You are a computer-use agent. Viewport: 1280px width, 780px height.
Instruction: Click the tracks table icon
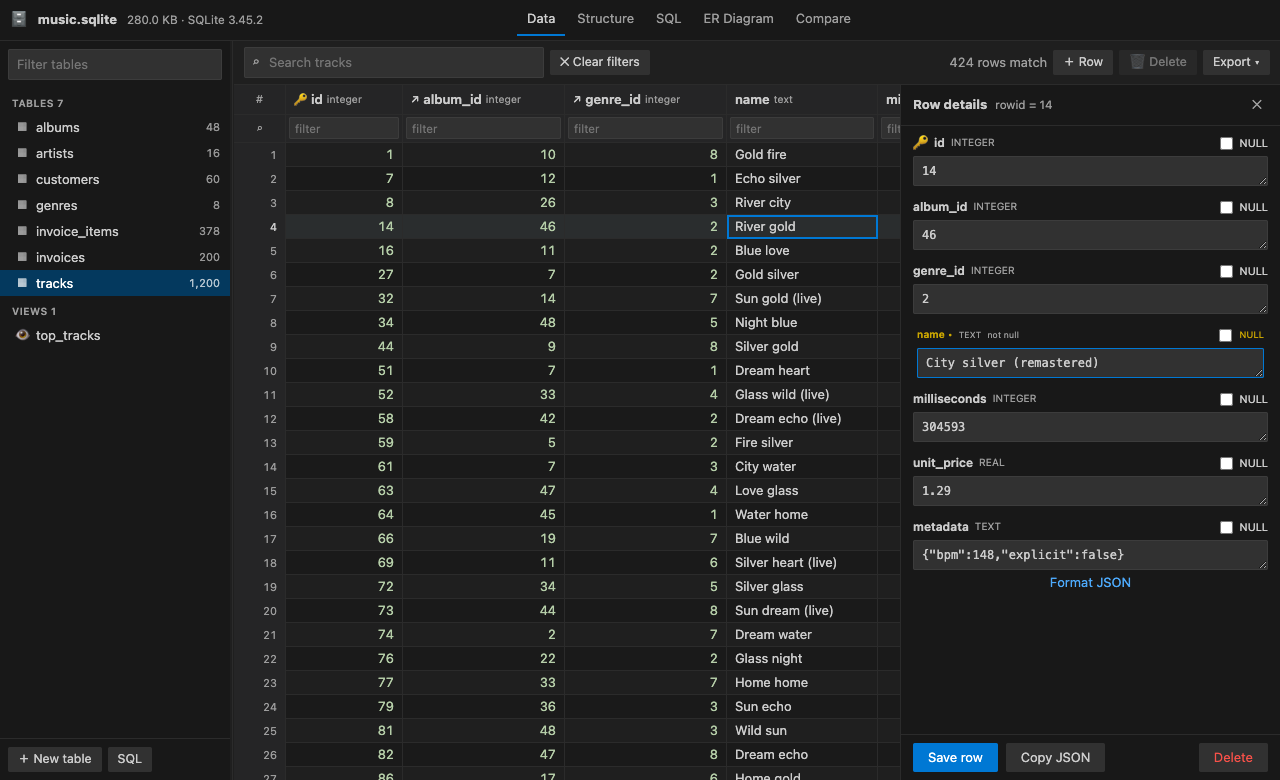coord(22,283)
